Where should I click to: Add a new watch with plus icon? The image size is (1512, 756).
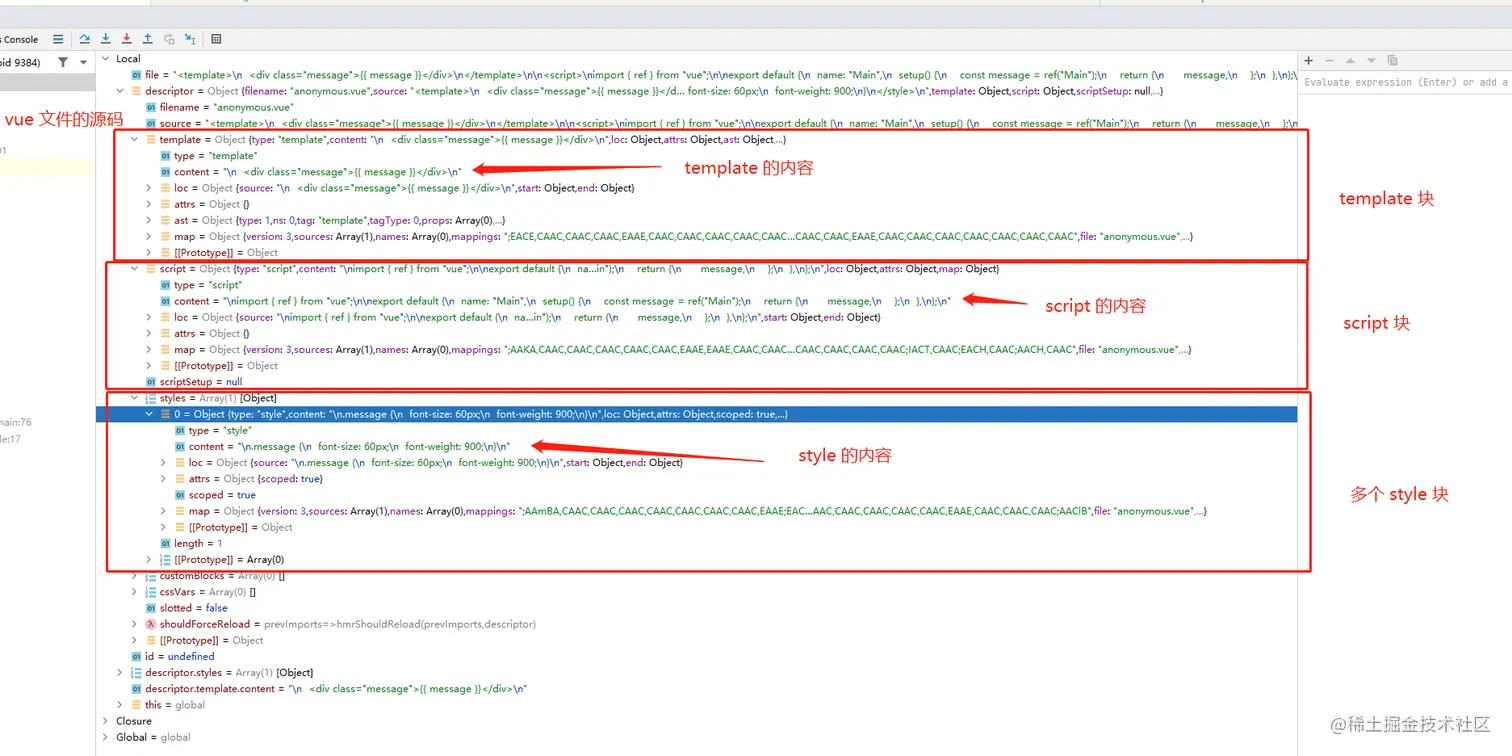click(x=1309, y=61)
